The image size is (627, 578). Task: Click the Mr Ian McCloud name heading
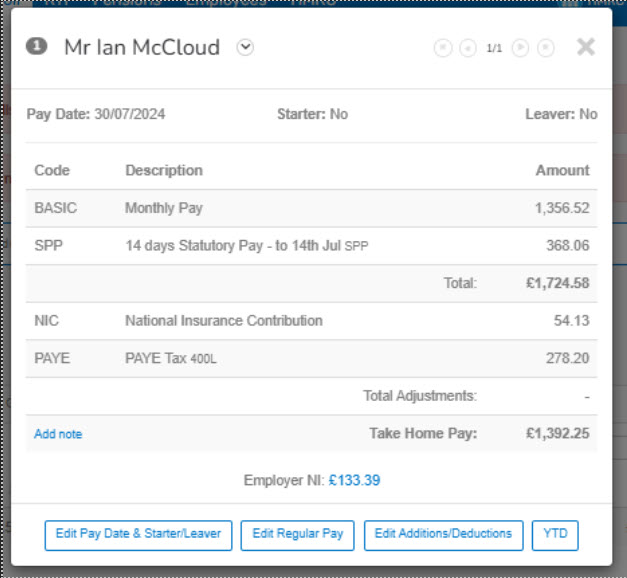pyautogui.click(x=142, y=48)
